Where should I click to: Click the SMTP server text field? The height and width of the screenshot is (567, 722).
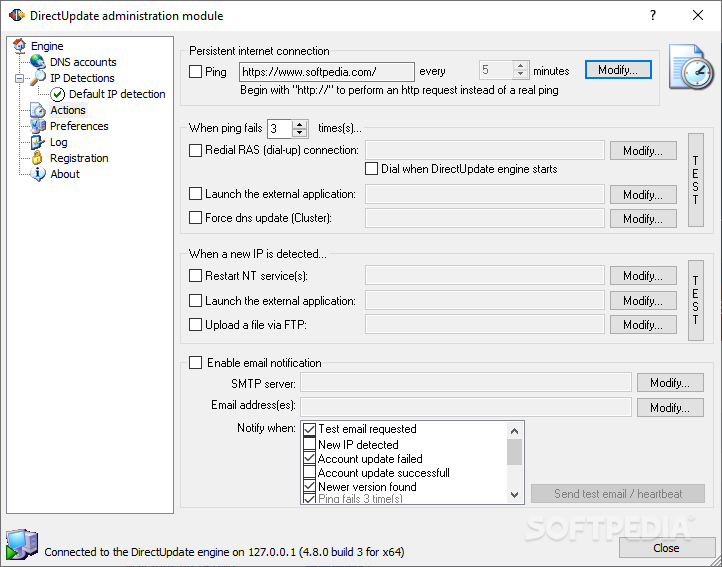click(x=466, y=383)
